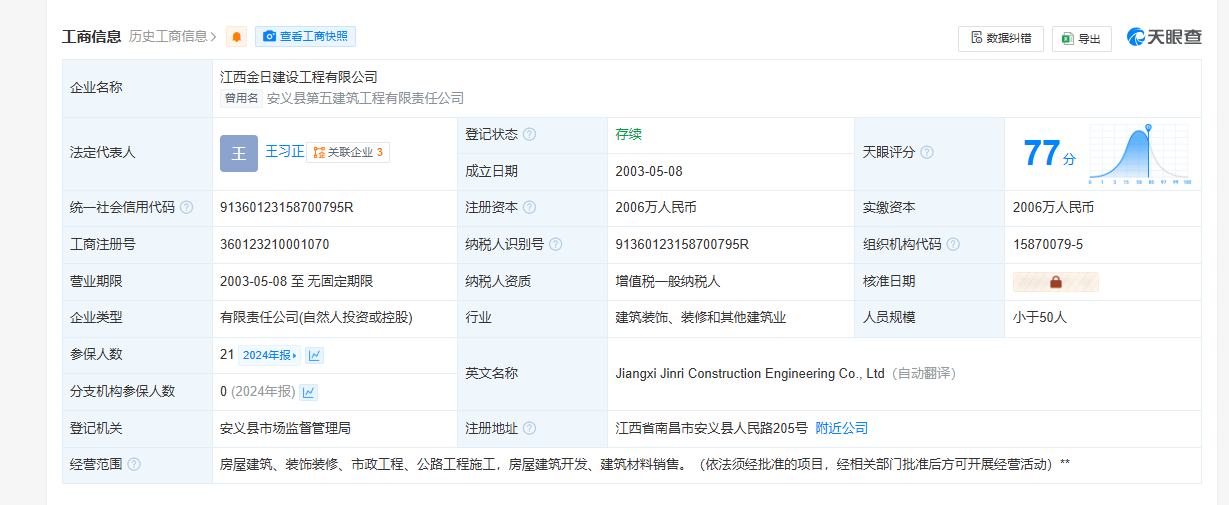Click 有限责任公司(自然人投资或控股) value
Image resolution: width=1229 pixels, height=505 pixels.
point(316,318)
